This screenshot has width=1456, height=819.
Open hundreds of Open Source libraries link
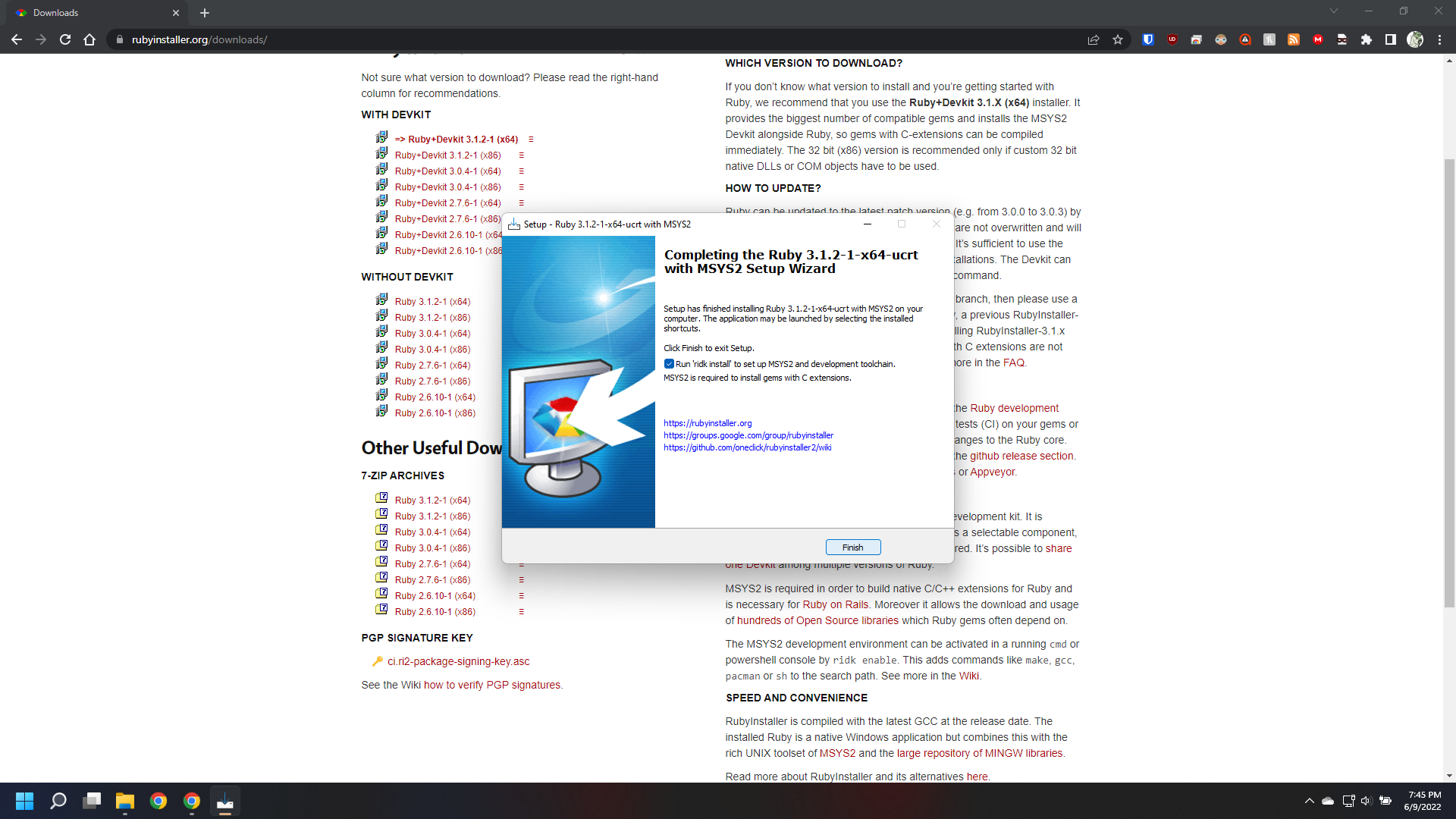point(817,621)
